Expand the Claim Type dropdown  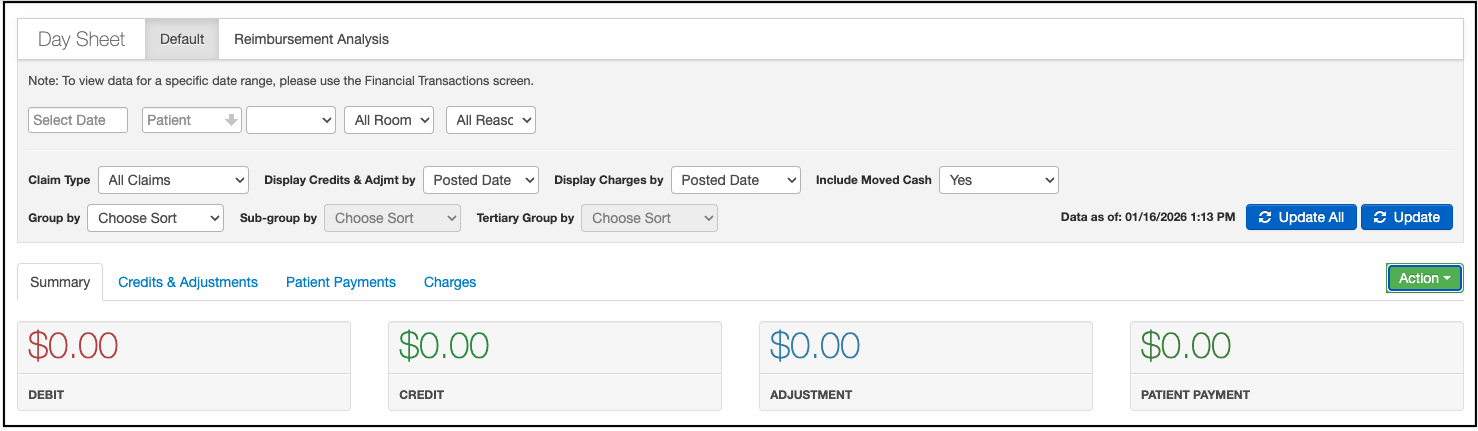coord(172,180)
